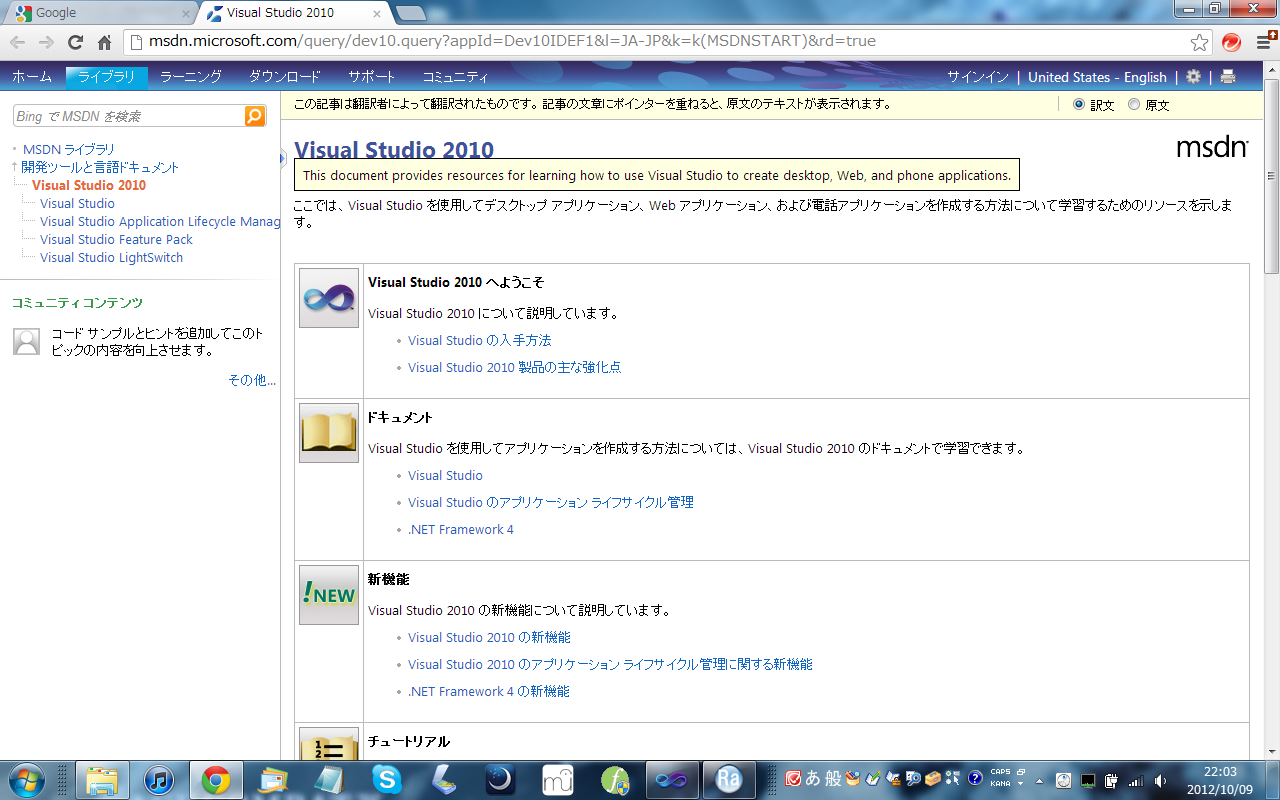The height and width of the screenshot is (800, 1280).
Task: Bookmark page with the star icon
Action: point(1199,42)
